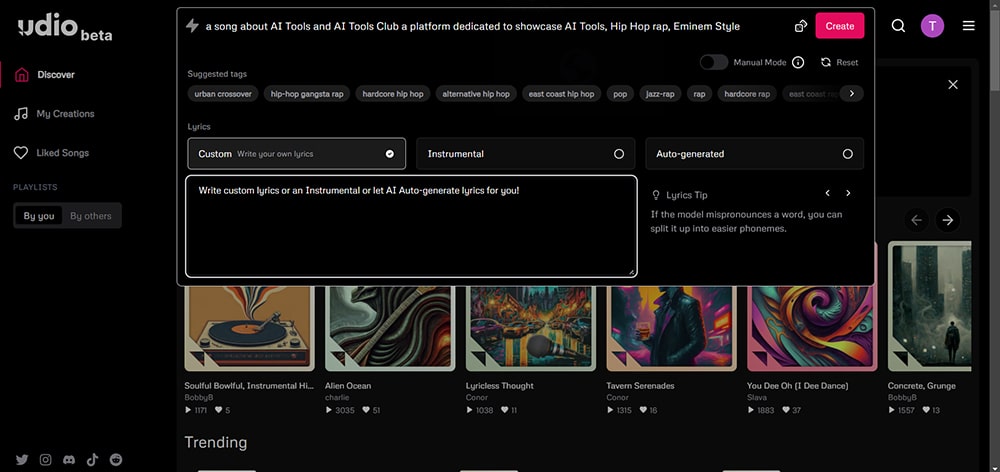Click play count icon under Tavern Serenades

610,410
